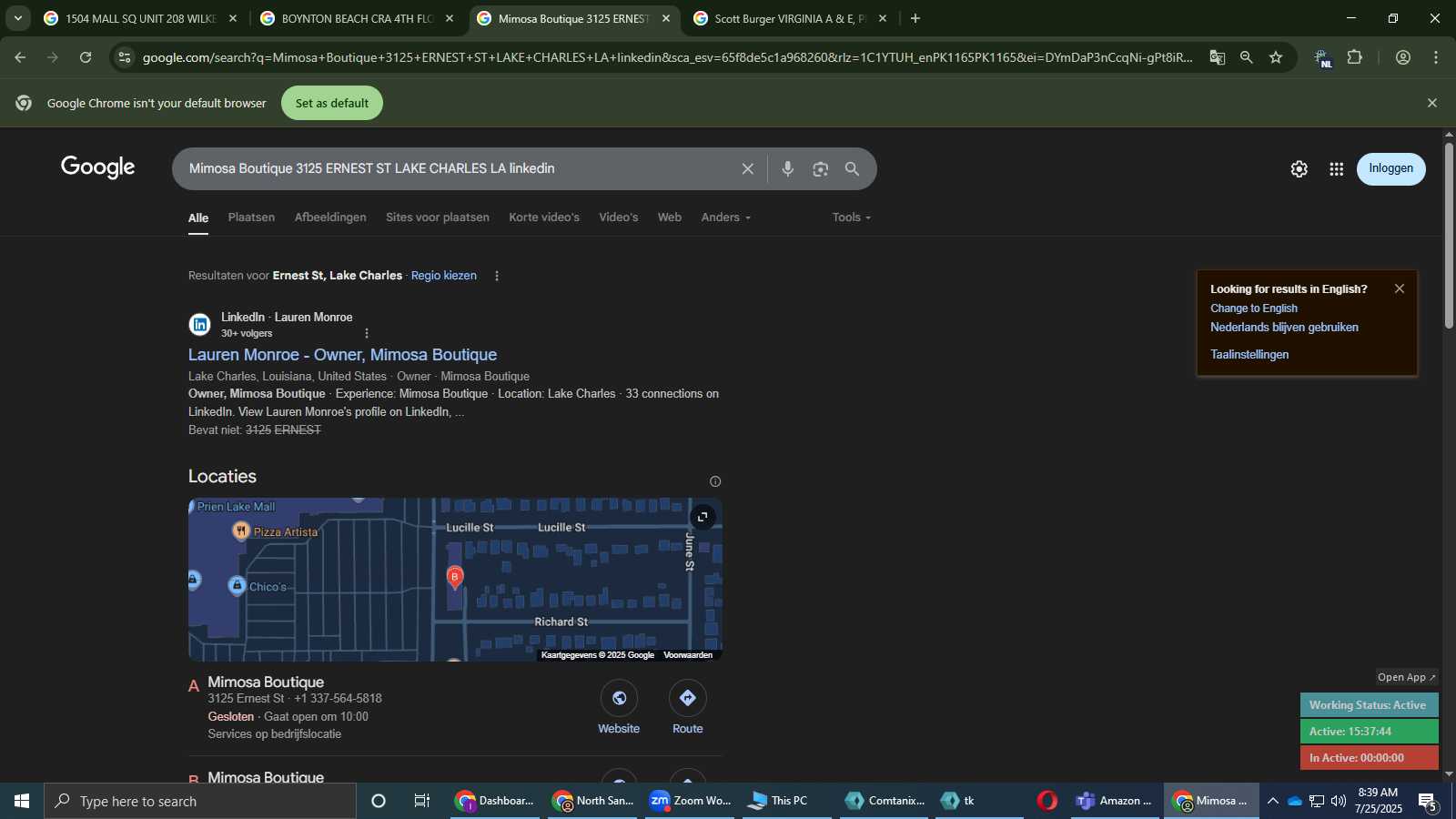Clear the Google search box text

[x=747, y=169]
